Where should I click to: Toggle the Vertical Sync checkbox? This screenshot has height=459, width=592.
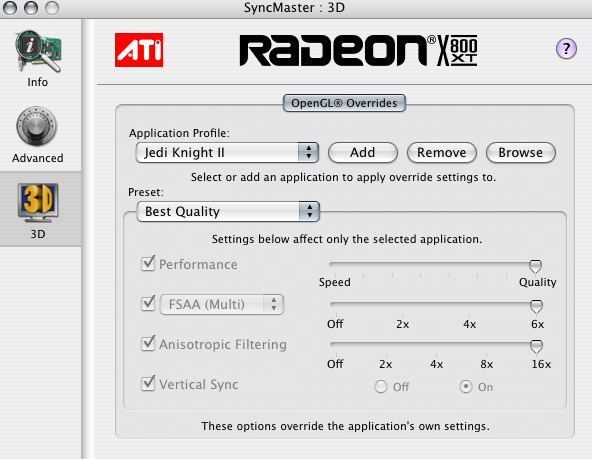(148, 384)
